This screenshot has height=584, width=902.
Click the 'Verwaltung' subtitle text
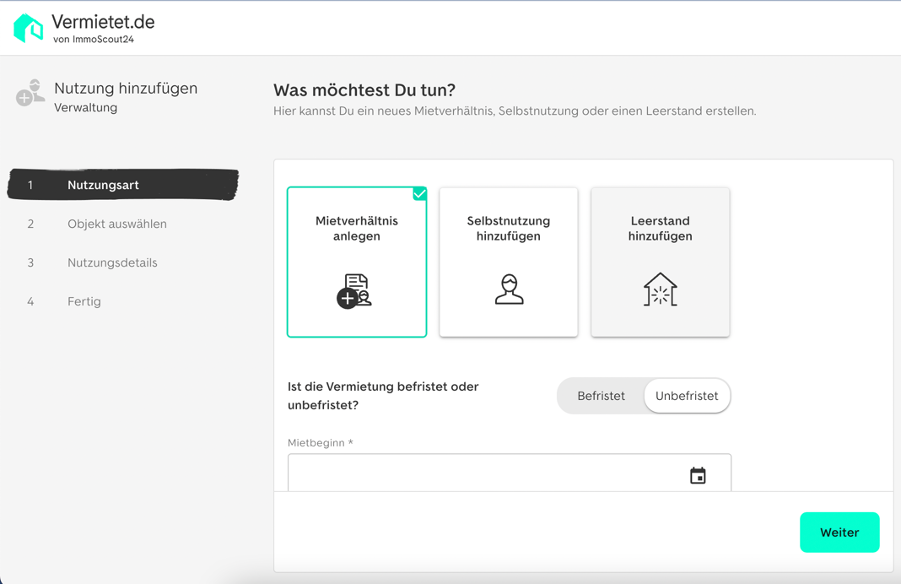pyautogui.click(x=86, y=108)
